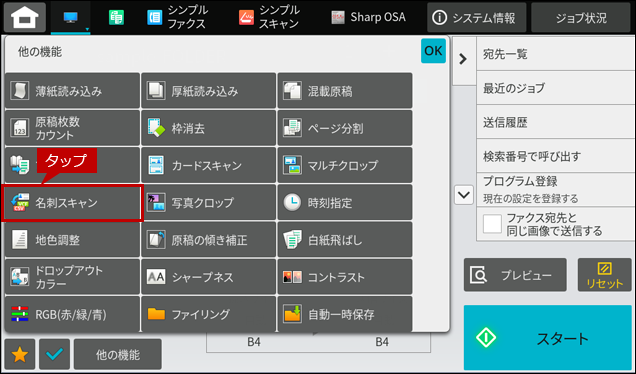Expand the right action panel arrow

click(463, 60)
